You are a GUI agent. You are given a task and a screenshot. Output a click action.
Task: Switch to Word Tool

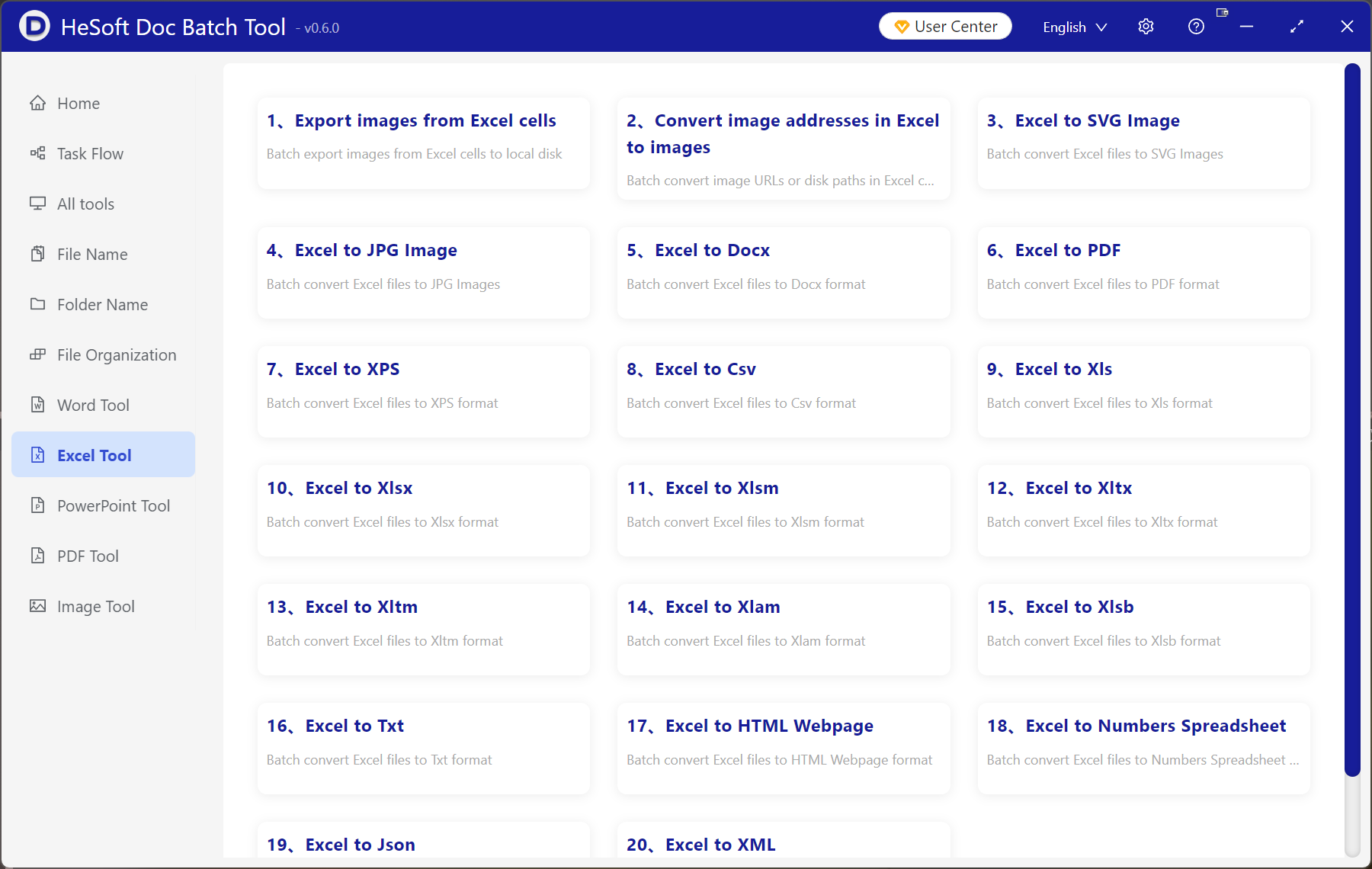tap(103, 405)
